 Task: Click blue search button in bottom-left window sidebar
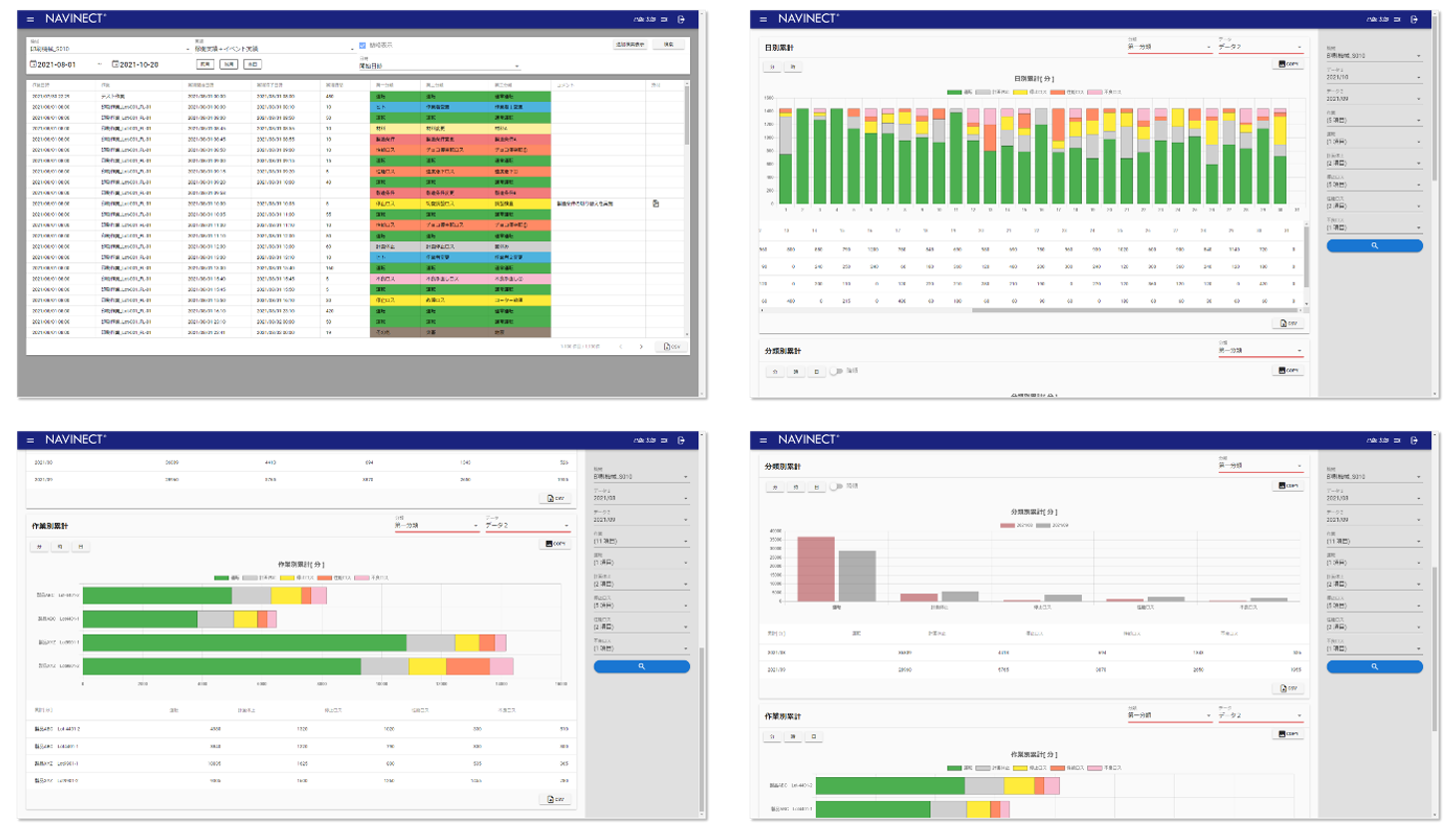[641, 666]
